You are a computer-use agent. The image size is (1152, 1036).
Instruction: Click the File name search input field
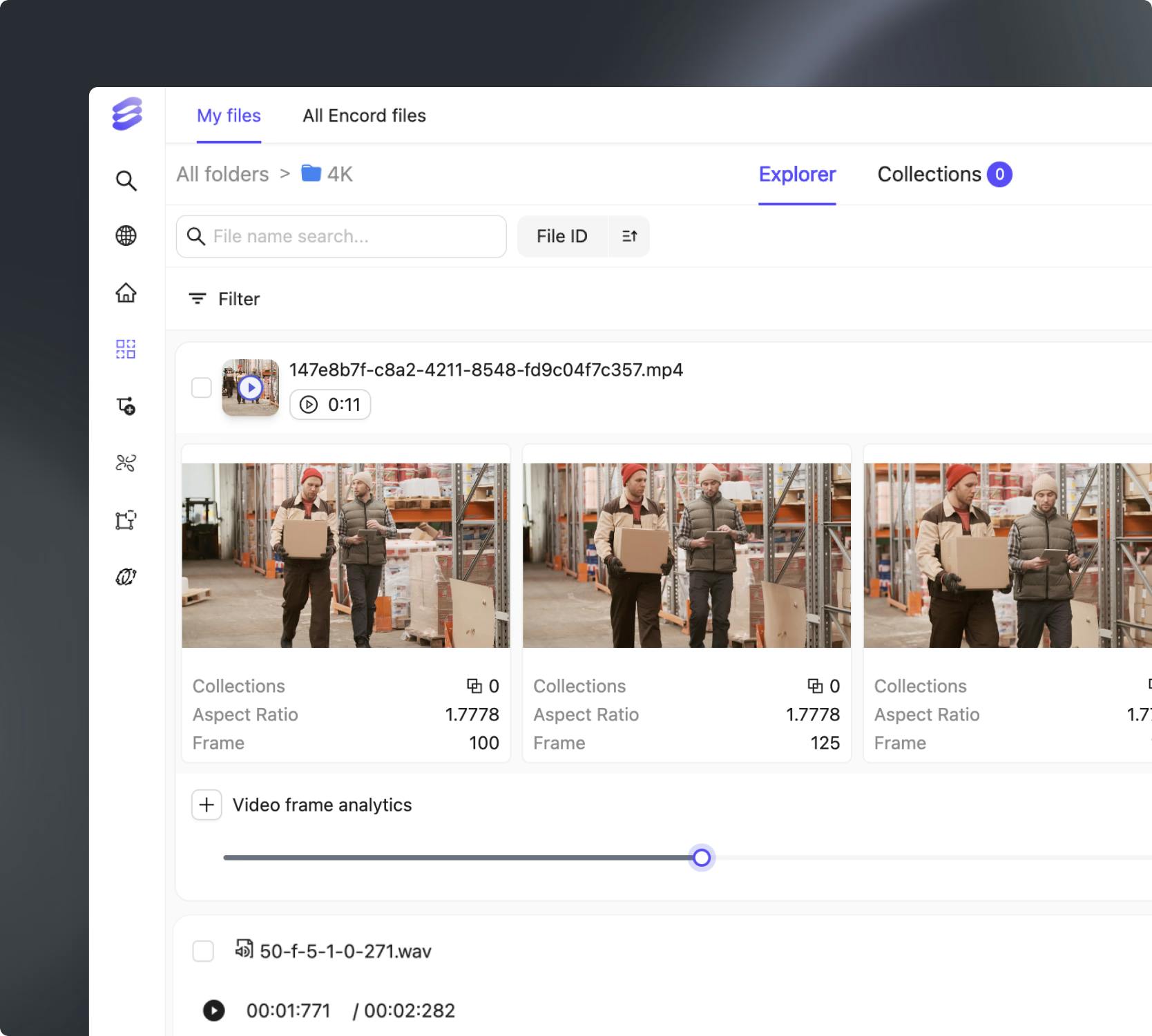(x=341, y=236)
